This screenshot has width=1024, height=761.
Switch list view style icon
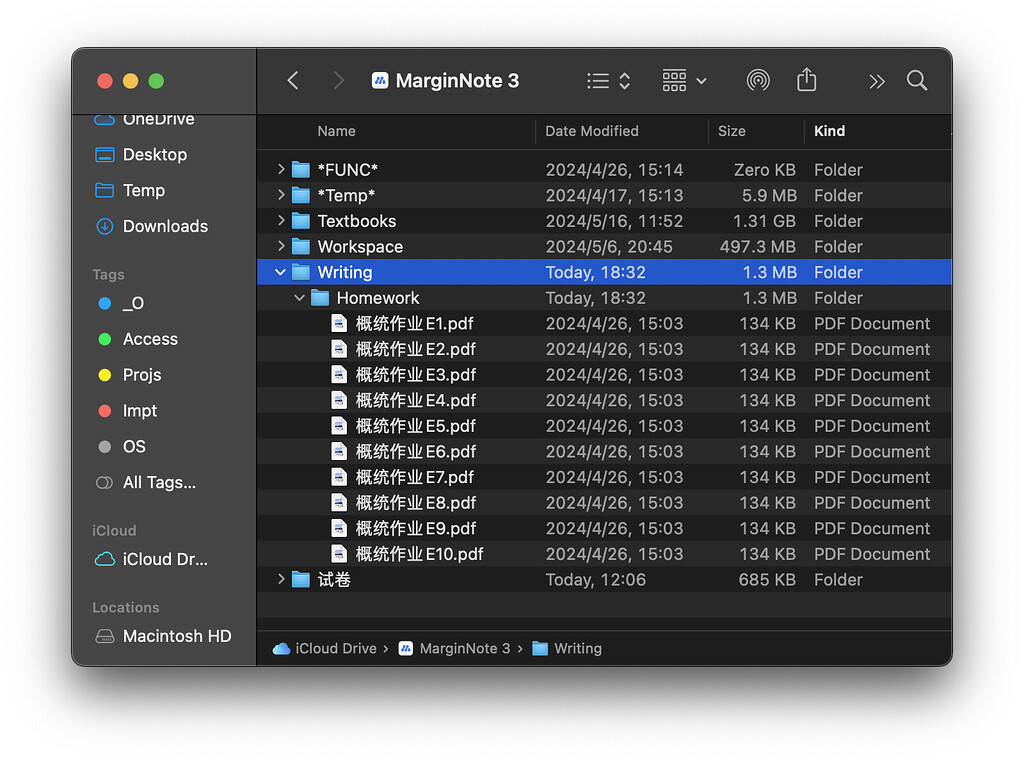pyautogui.click(x=608, y=81)
